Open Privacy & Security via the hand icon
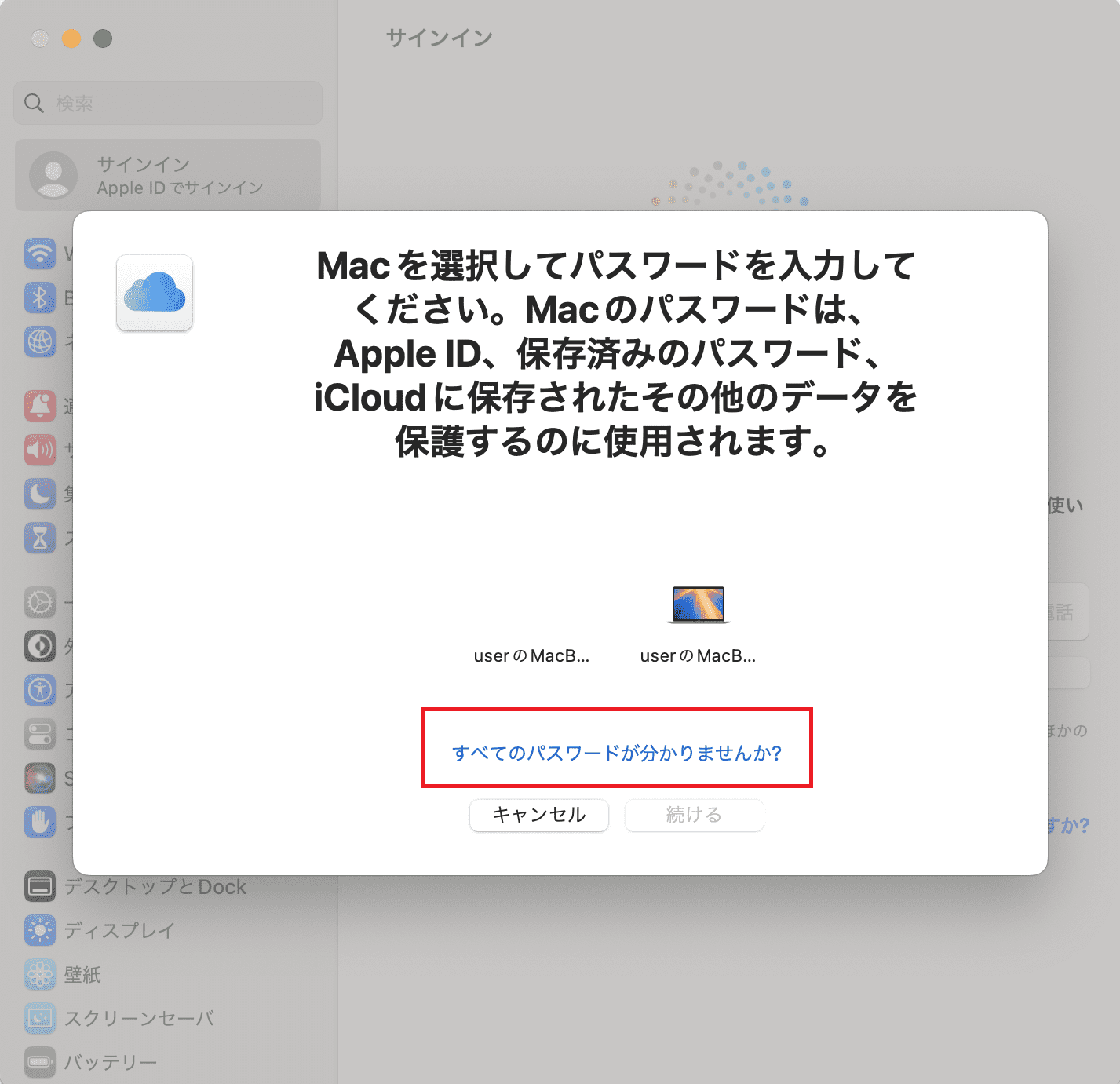The height and width of the screenshot is (1084, 1120). [x=40, y=822]
